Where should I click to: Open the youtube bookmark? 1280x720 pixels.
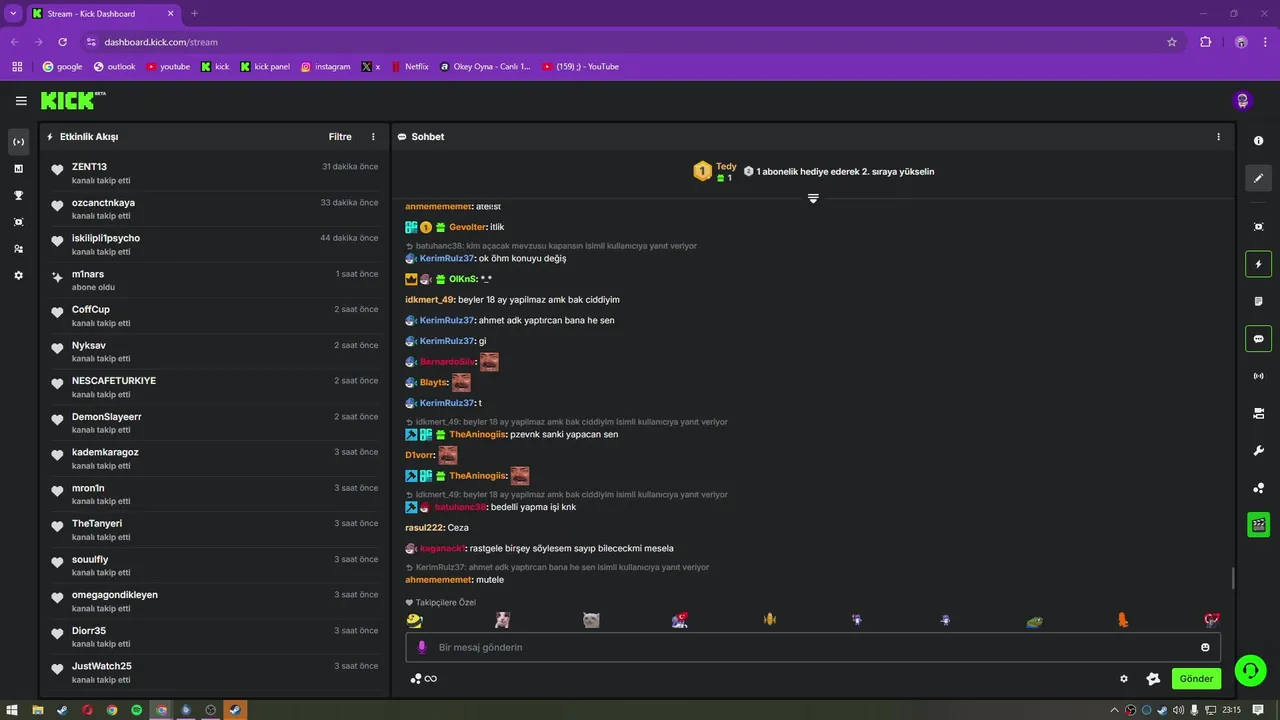click(x=168, y=67)
